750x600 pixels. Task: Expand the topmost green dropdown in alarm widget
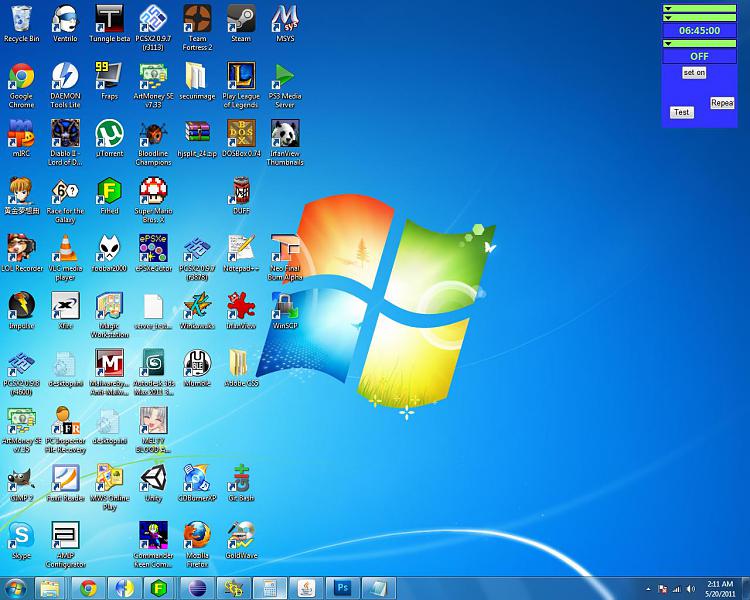[699, 8]
